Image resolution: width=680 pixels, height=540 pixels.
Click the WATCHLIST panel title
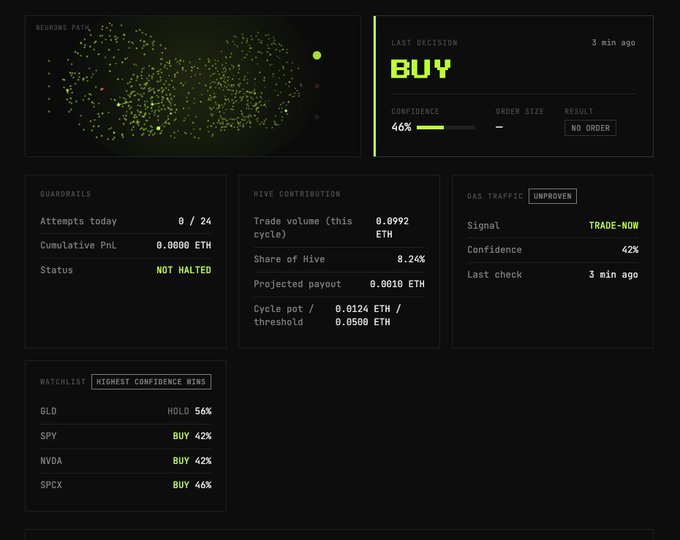(x=63, y=382)
